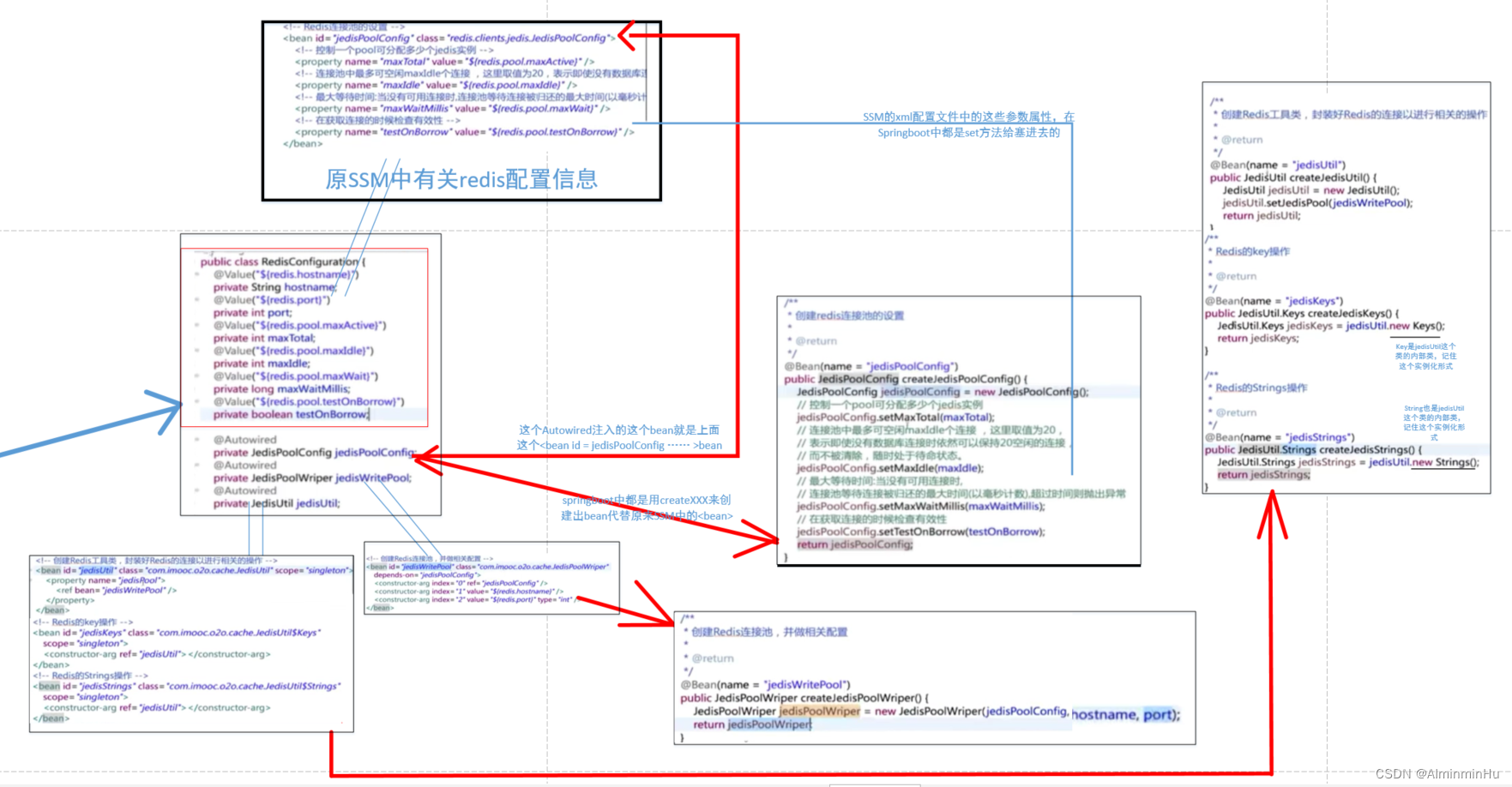Click @Value("${redis.pool.maxWait}") annotation
This screenshot has height=787, width=1512.
(296, 376)
